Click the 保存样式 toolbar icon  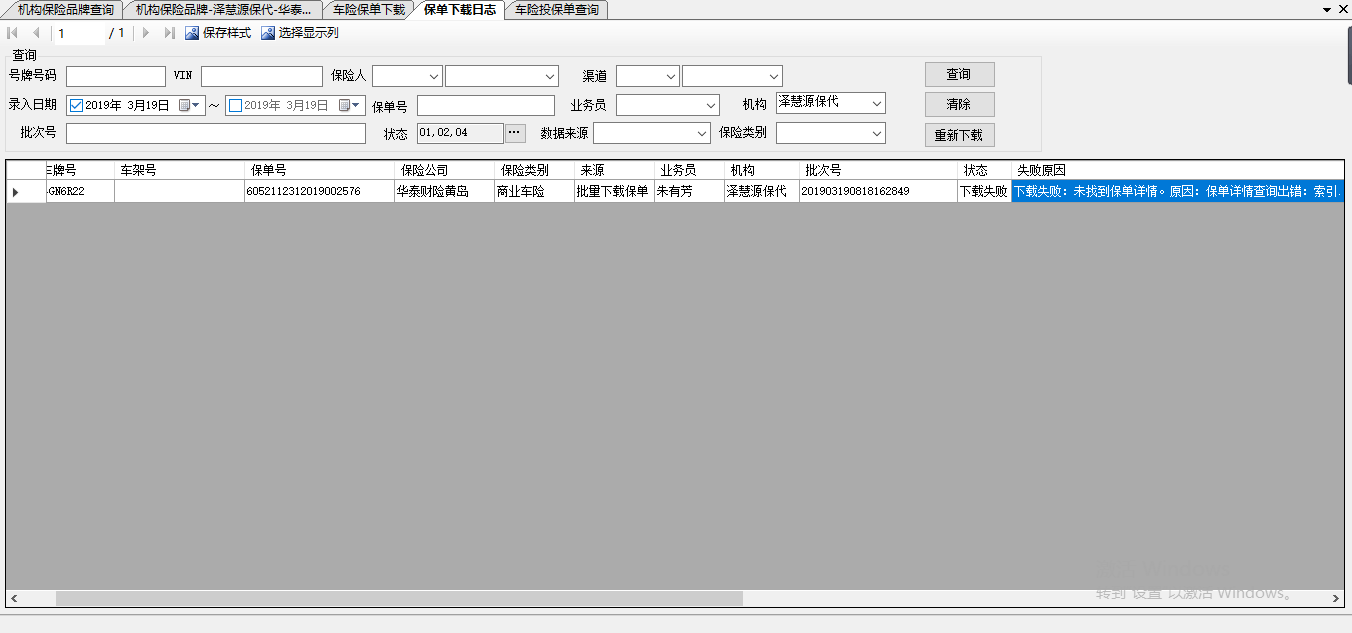click(x=192, y=33)
